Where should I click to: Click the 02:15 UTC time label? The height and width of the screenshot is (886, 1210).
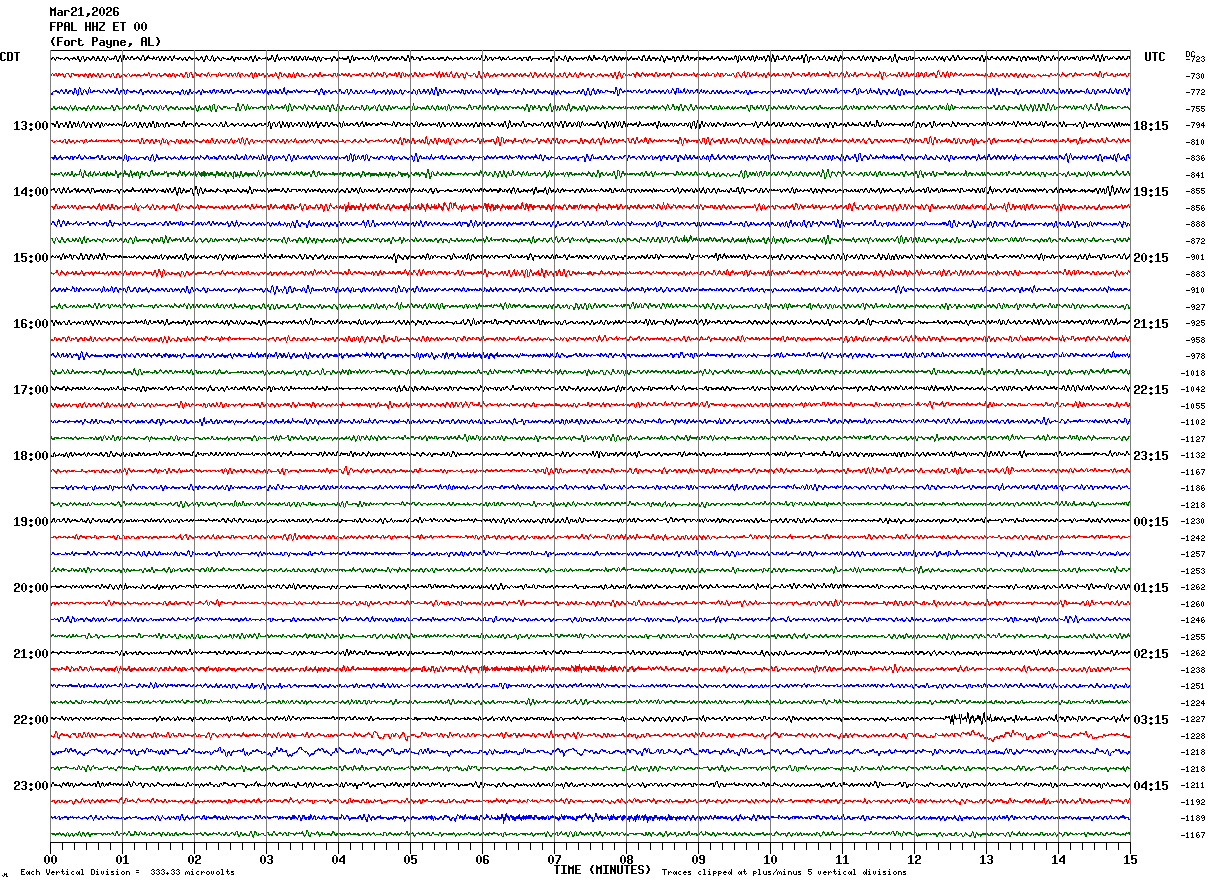pos(1151,654)
